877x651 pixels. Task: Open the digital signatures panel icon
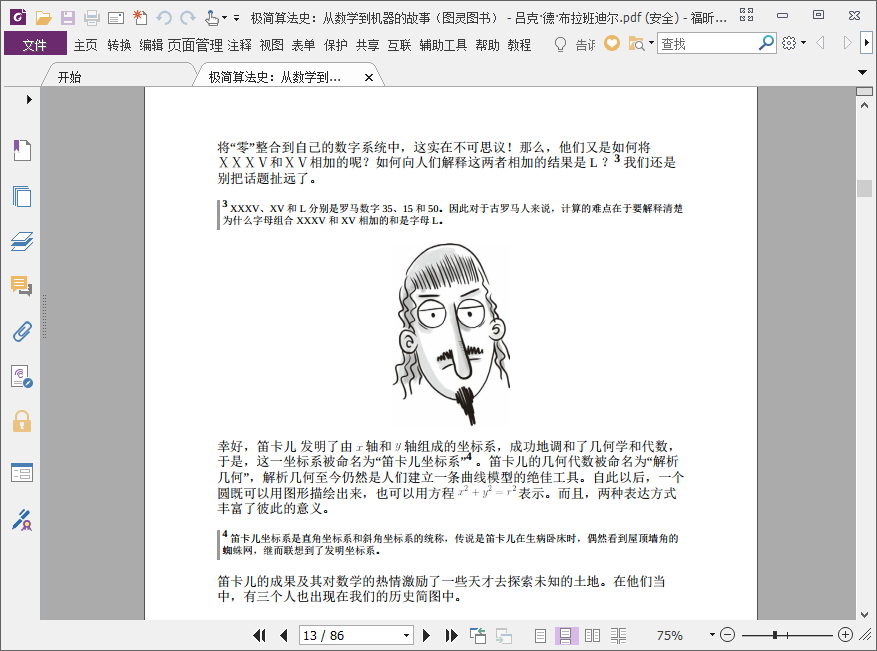point(22,376)
